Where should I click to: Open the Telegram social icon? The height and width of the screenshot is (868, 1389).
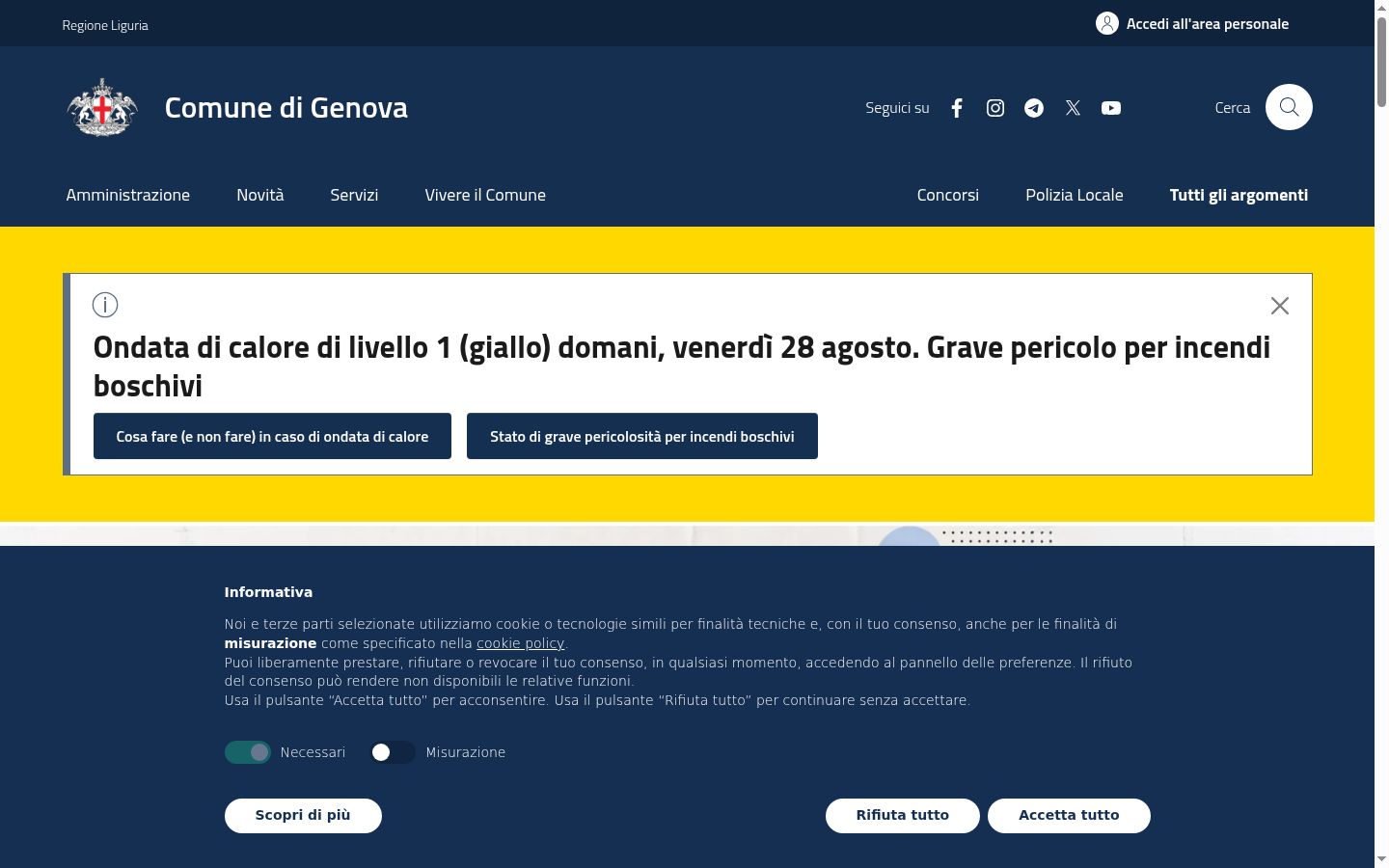pyautogui.click(x=1034, y=108)
